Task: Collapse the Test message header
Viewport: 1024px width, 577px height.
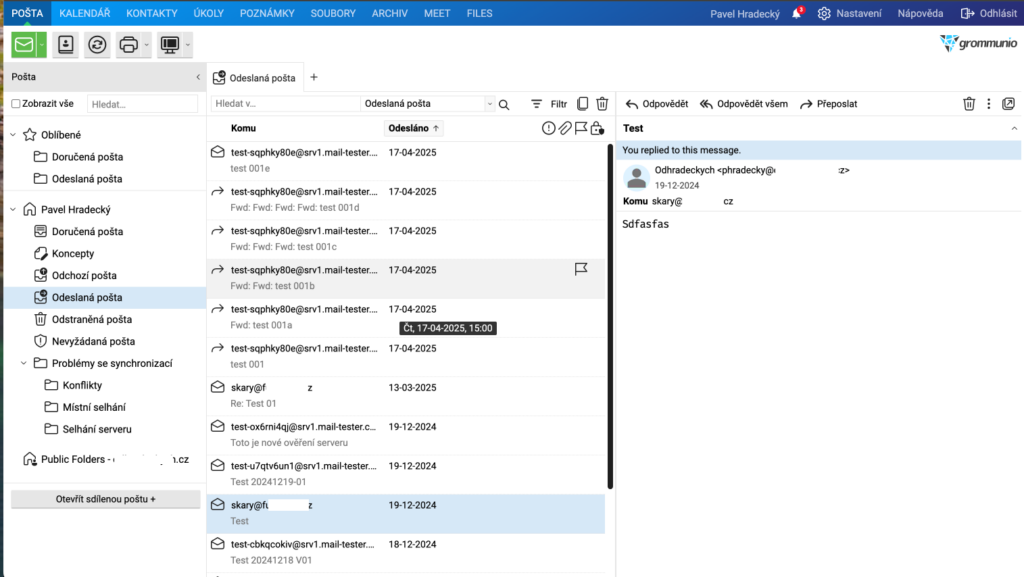Action: [1014, 129]
